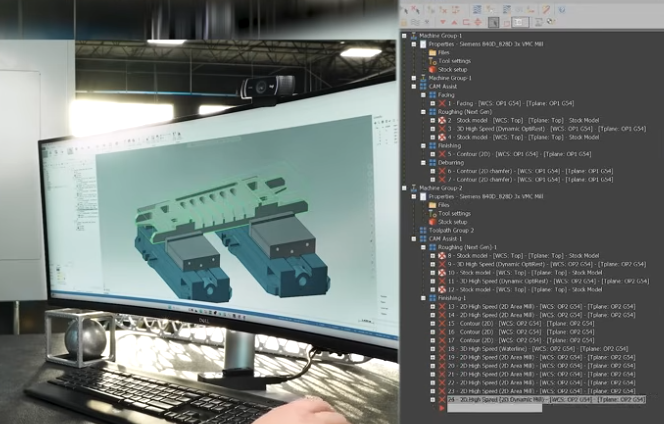Image resolution: width=664 pixels, height=424 pixels.
Task: Click the dirty icon of operation 10 Stock model
Action: tap(442, 273)
